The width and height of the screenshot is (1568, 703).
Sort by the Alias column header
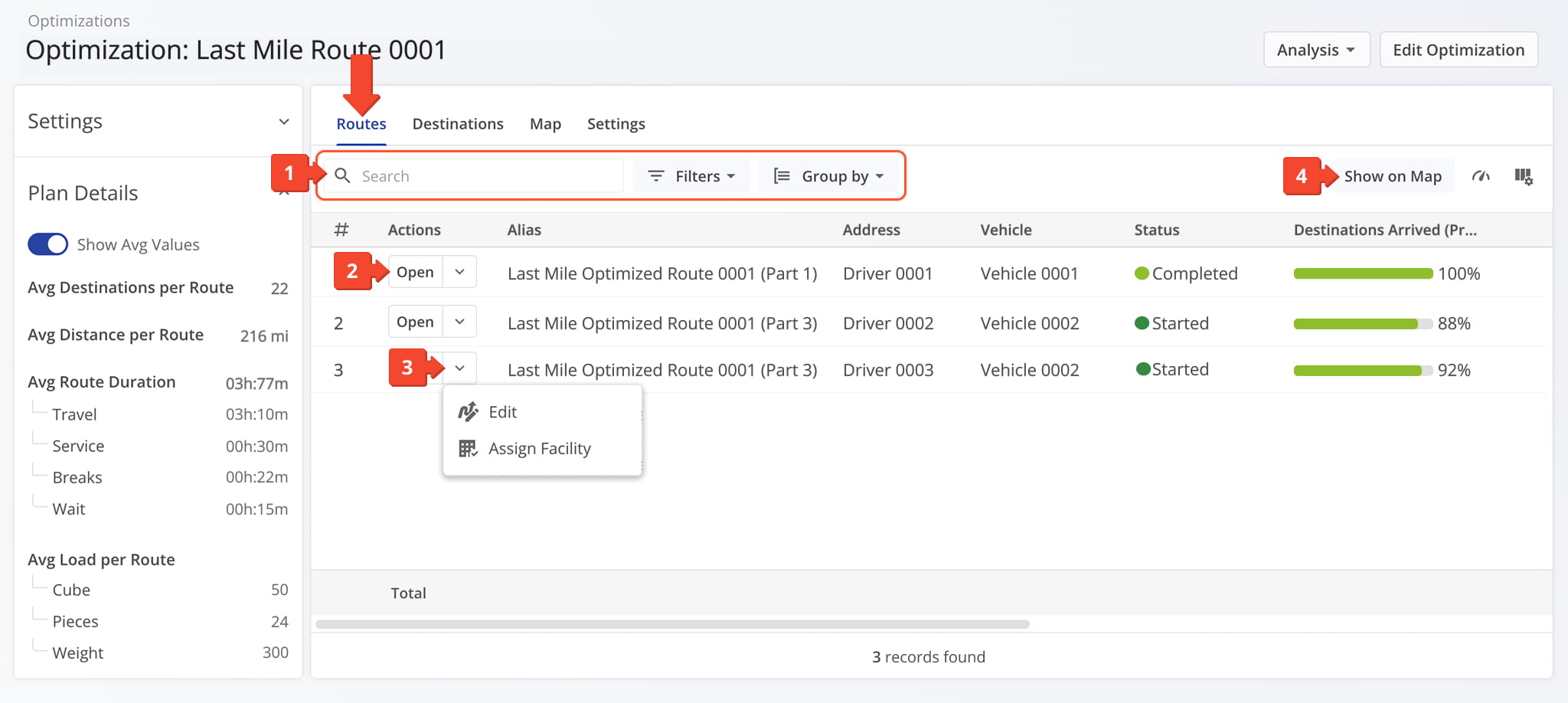(524, 230)
